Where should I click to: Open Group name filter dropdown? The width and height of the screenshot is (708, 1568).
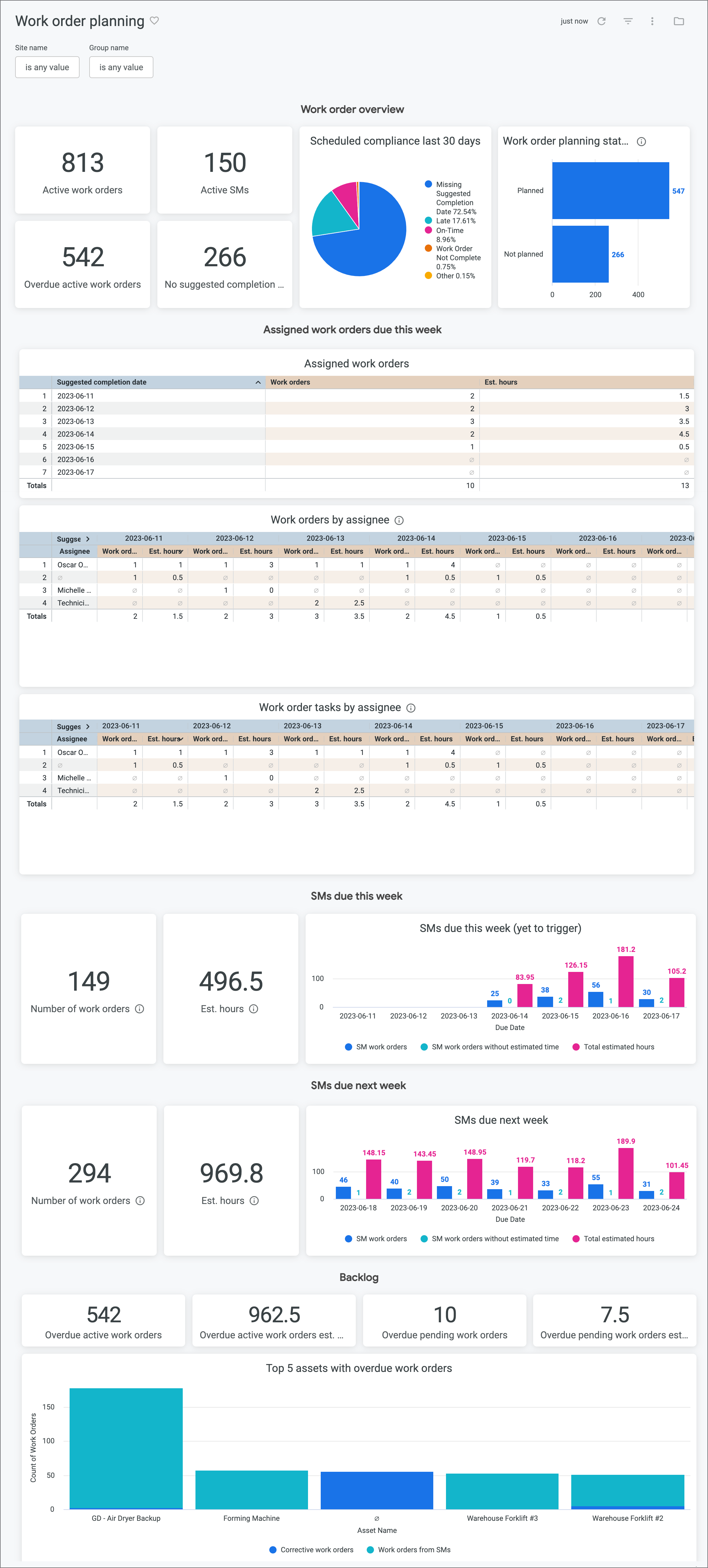point(121,67)
